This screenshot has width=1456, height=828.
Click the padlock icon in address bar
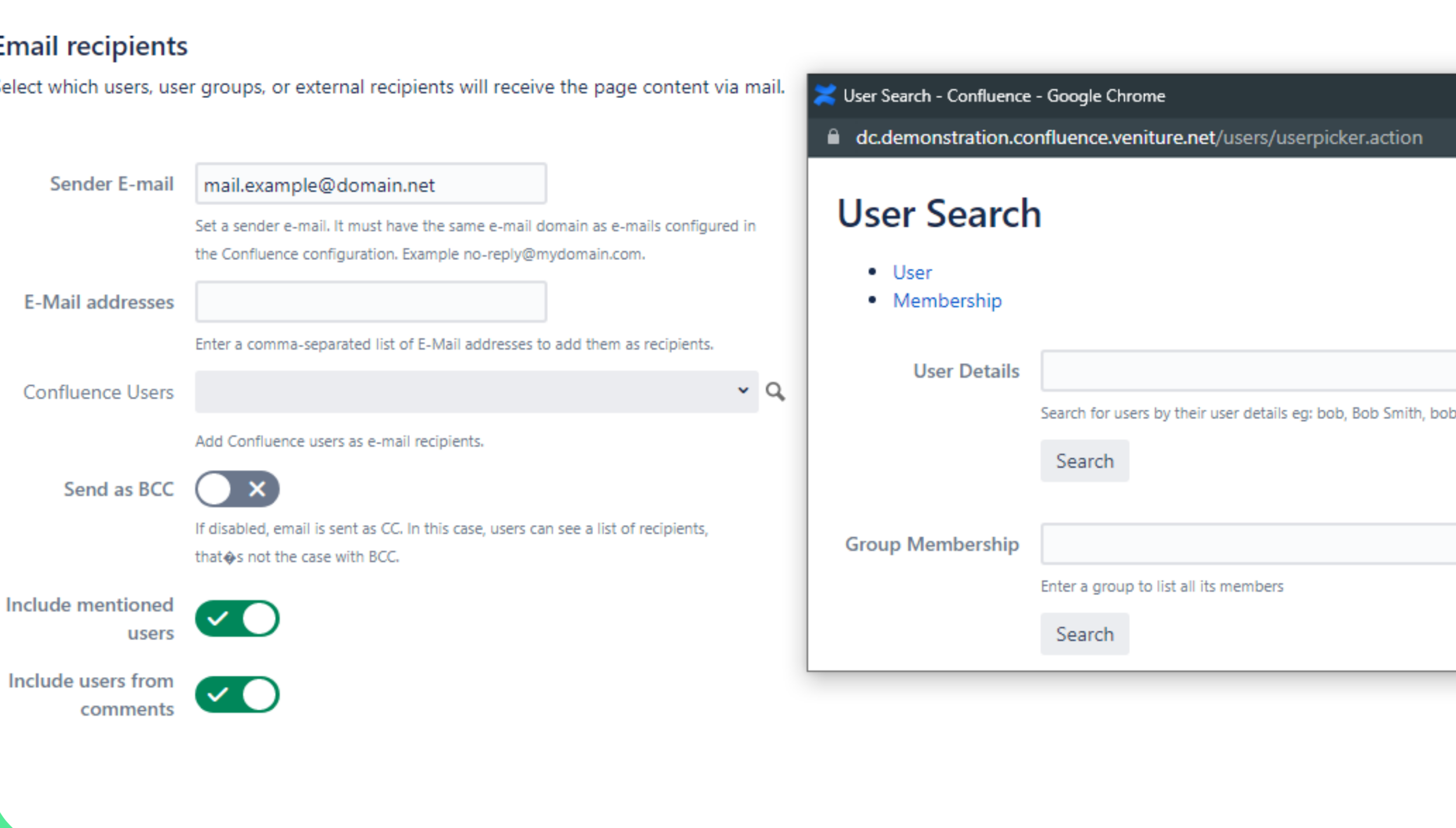[833, 137]
